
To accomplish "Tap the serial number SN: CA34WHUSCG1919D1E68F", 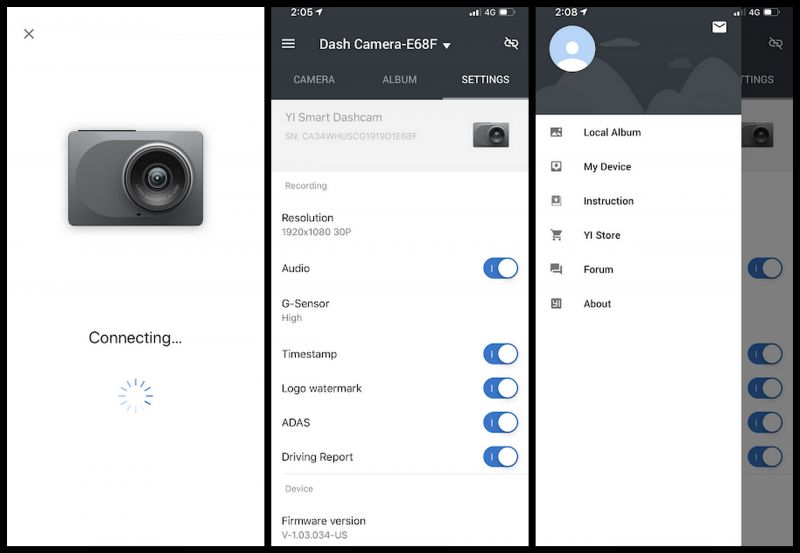I will 351,136.
